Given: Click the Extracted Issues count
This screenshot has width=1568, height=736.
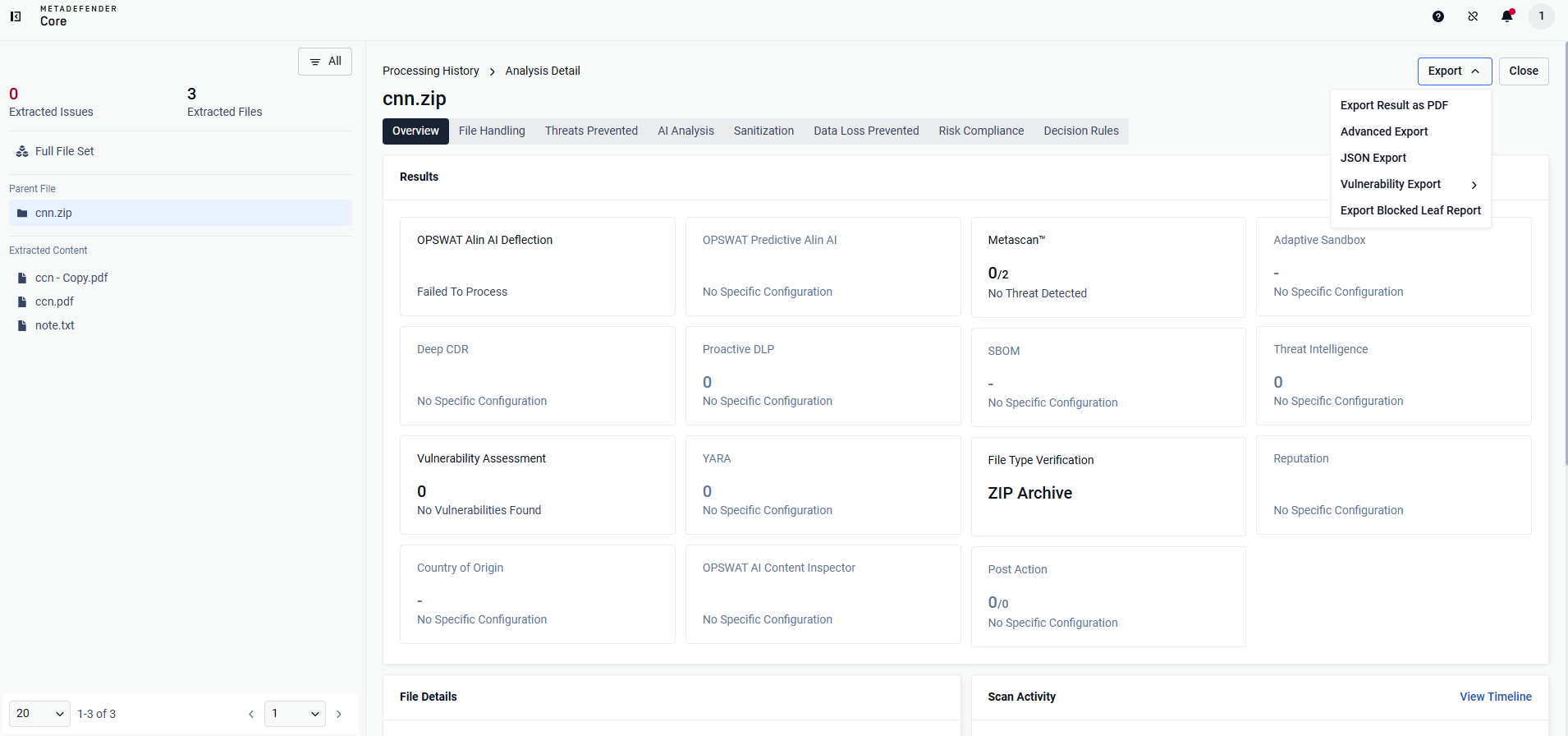Looking at the screenshot, I should (14, 94).
